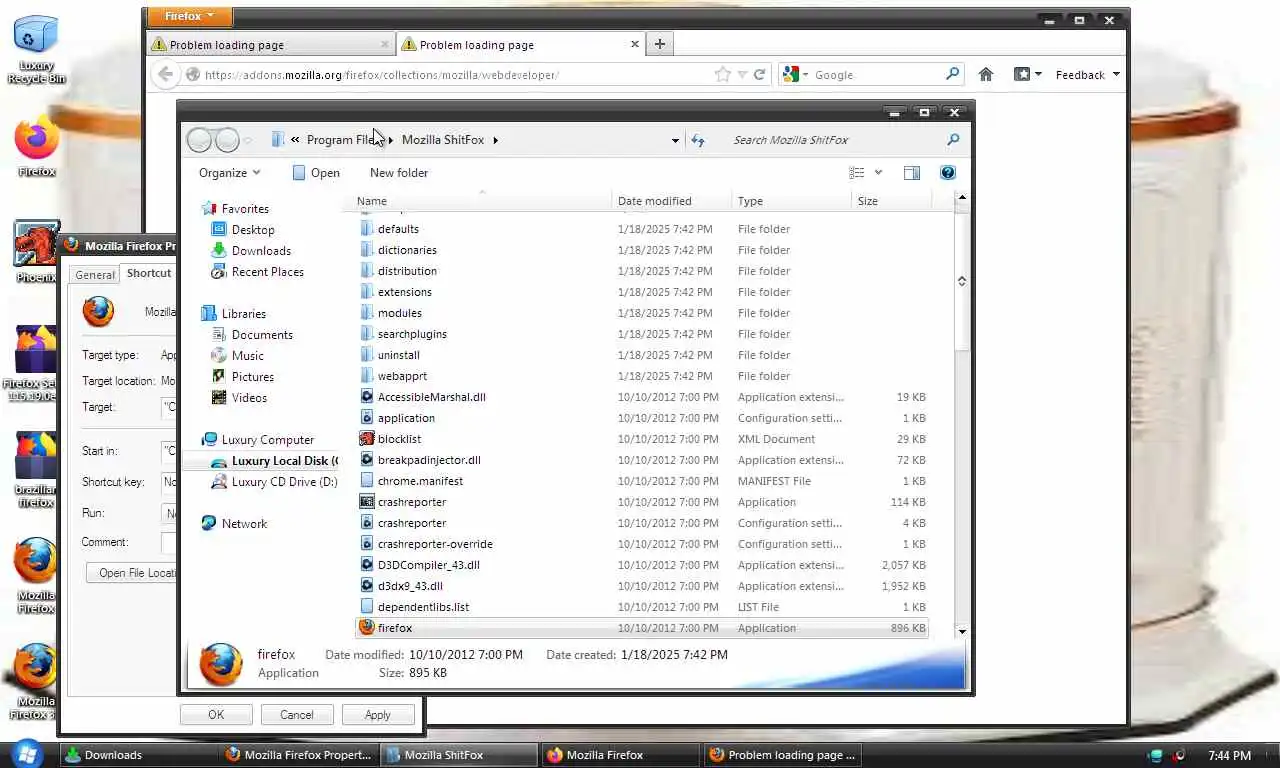Image resolution: width=1280 pixels, height=768 pixels.
Task: Sort by the Date modified column header
Action: click(x=672, y=201)
